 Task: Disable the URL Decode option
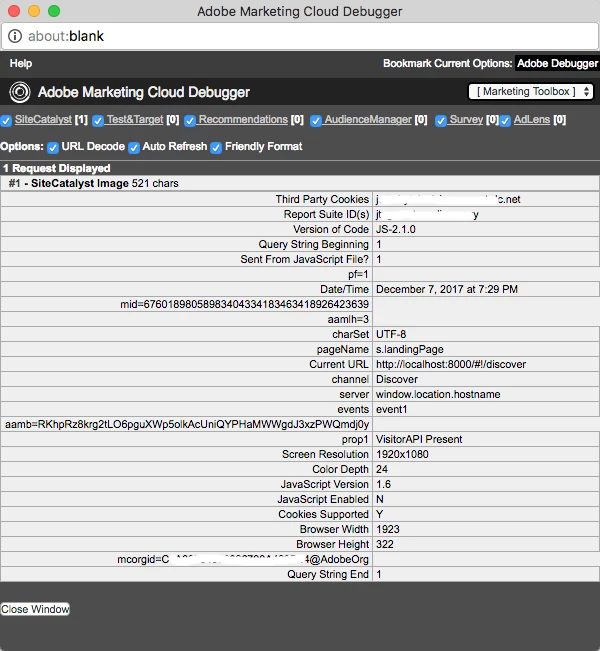53,148
